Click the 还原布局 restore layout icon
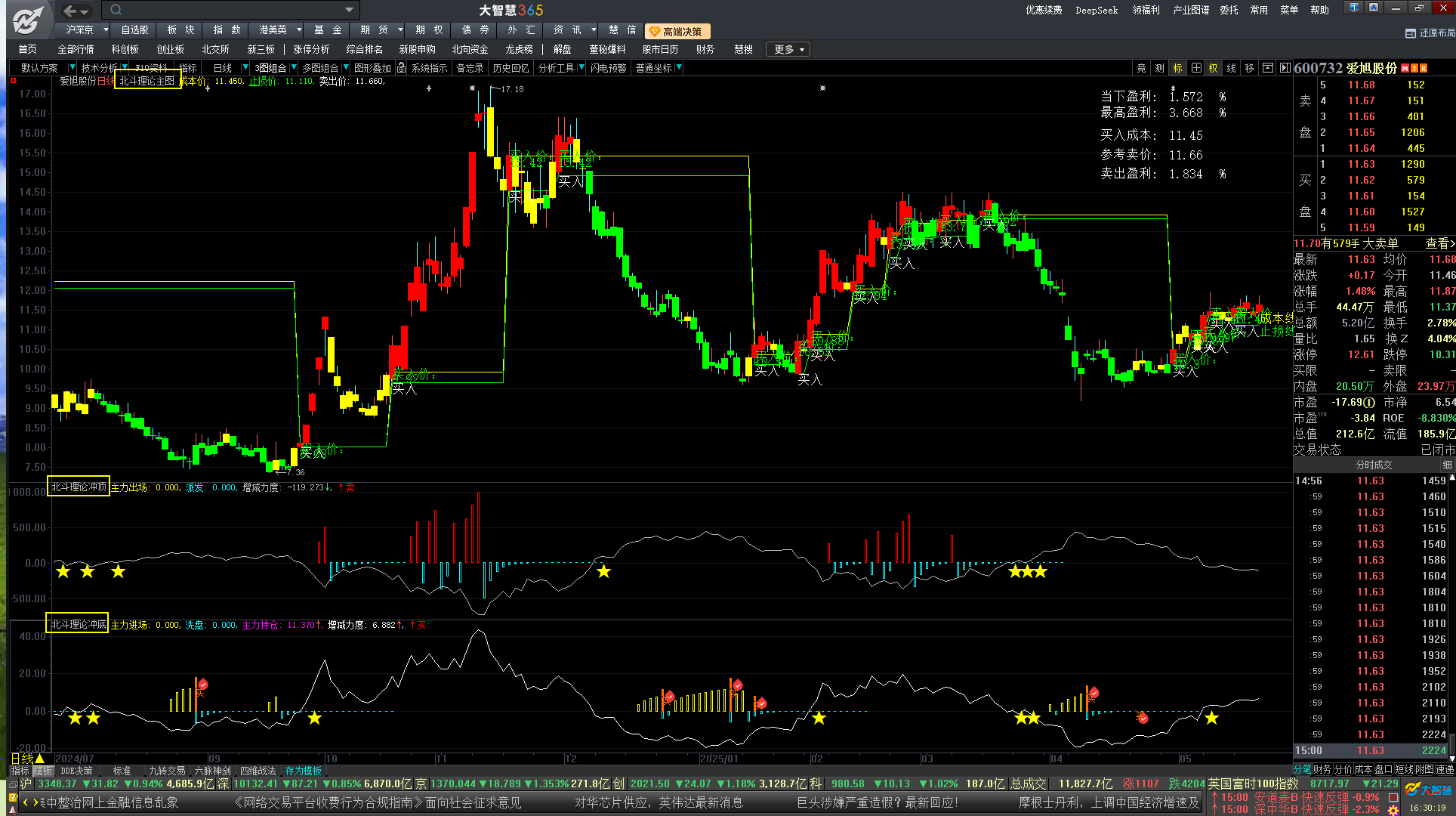The height and width of the screenshot is (816, 1456). point(1411,33)
